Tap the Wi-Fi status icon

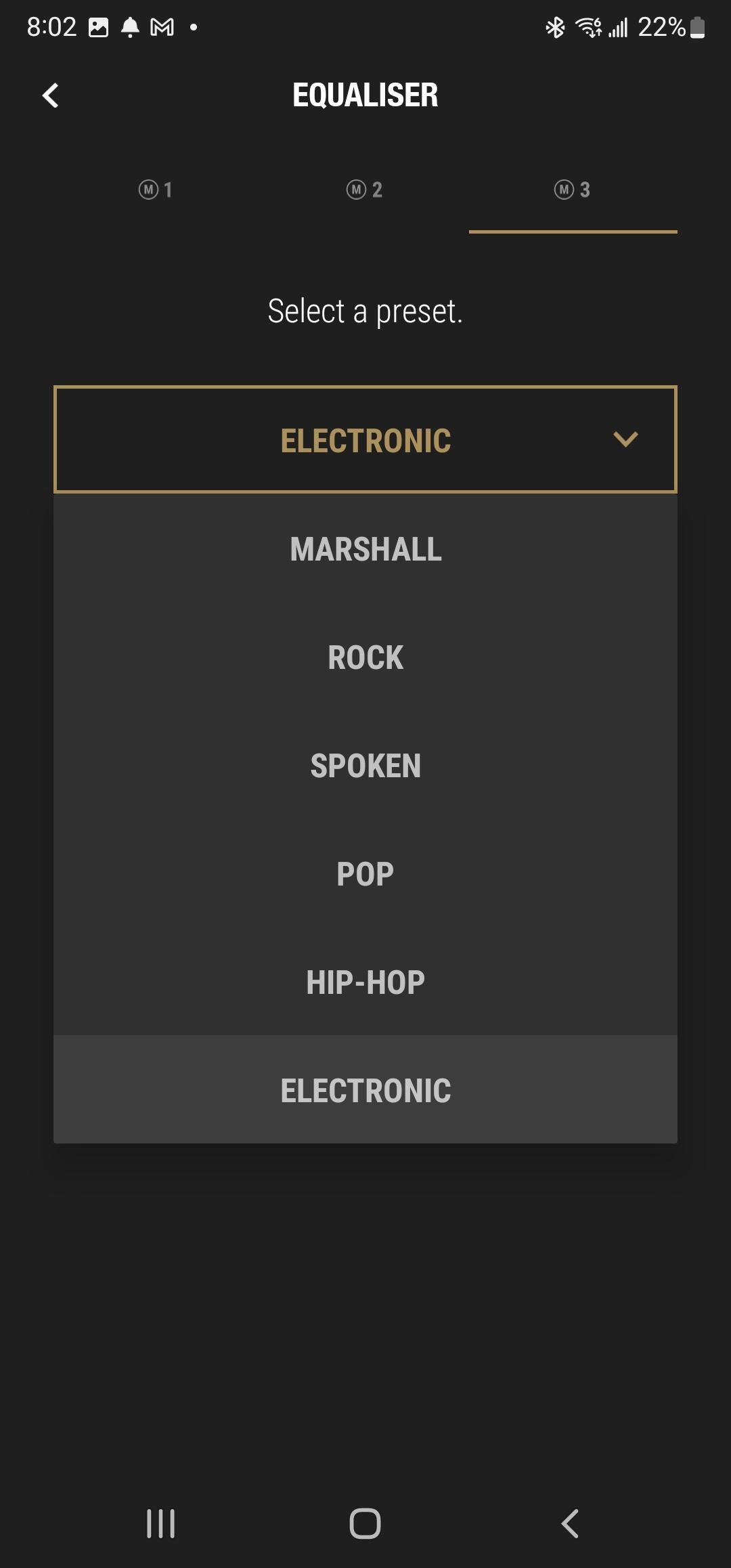(588, 28)
